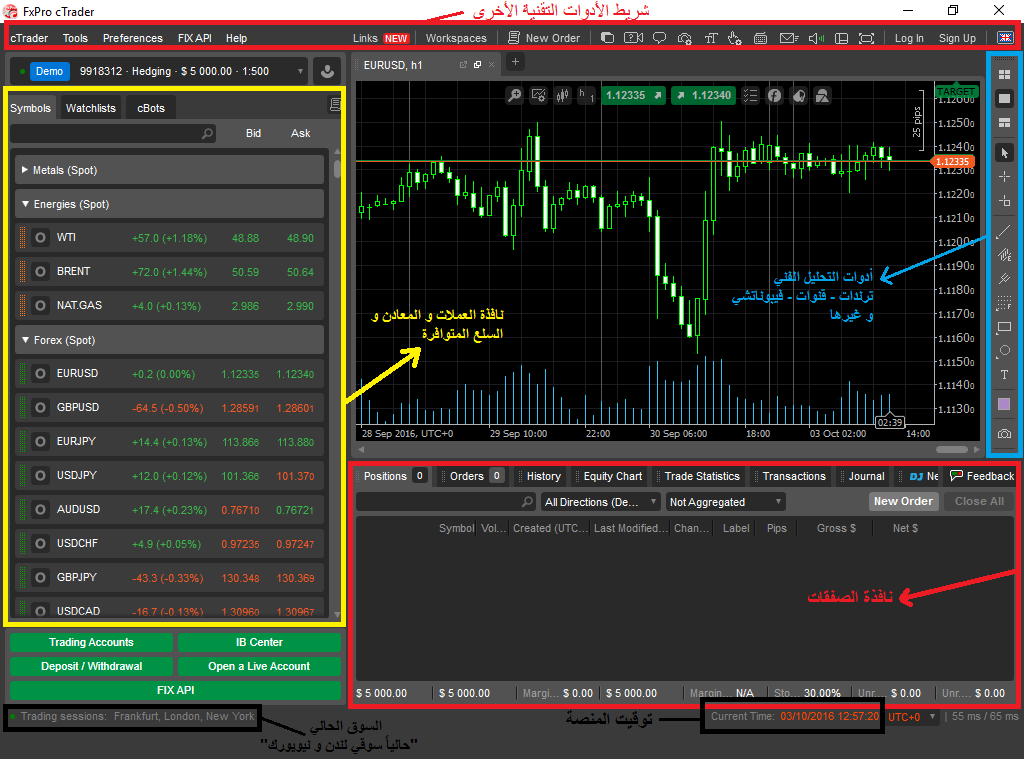
Task: Click New Order button in Positions panel
Action: click(903, 501)
